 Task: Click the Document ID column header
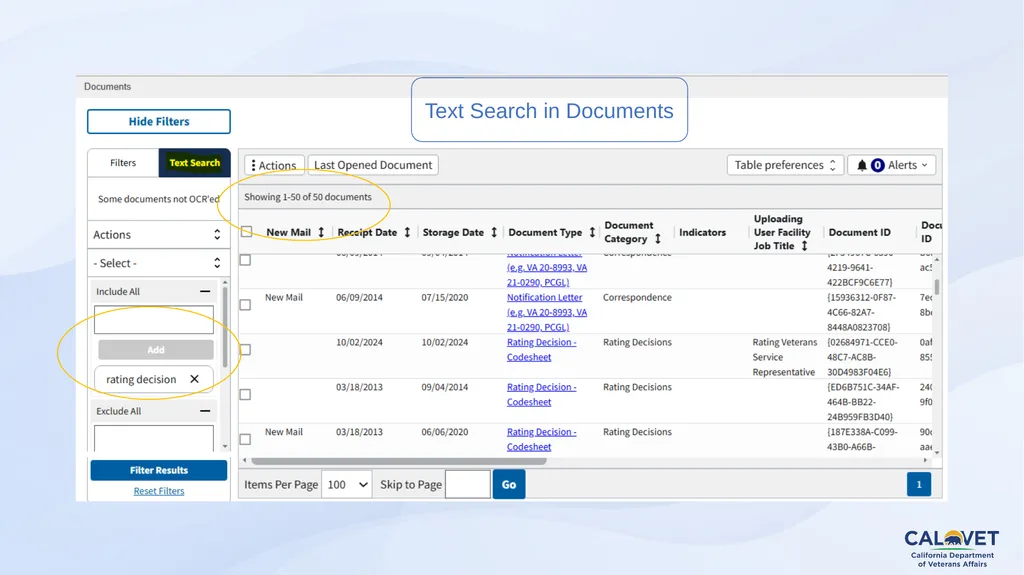[859, 232]
